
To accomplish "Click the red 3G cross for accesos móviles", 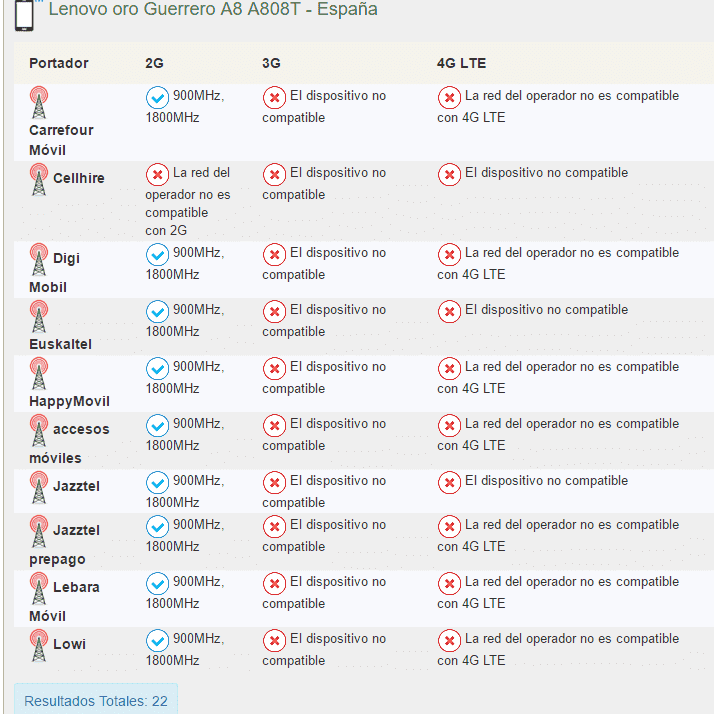I will click(x=274, y=425).
